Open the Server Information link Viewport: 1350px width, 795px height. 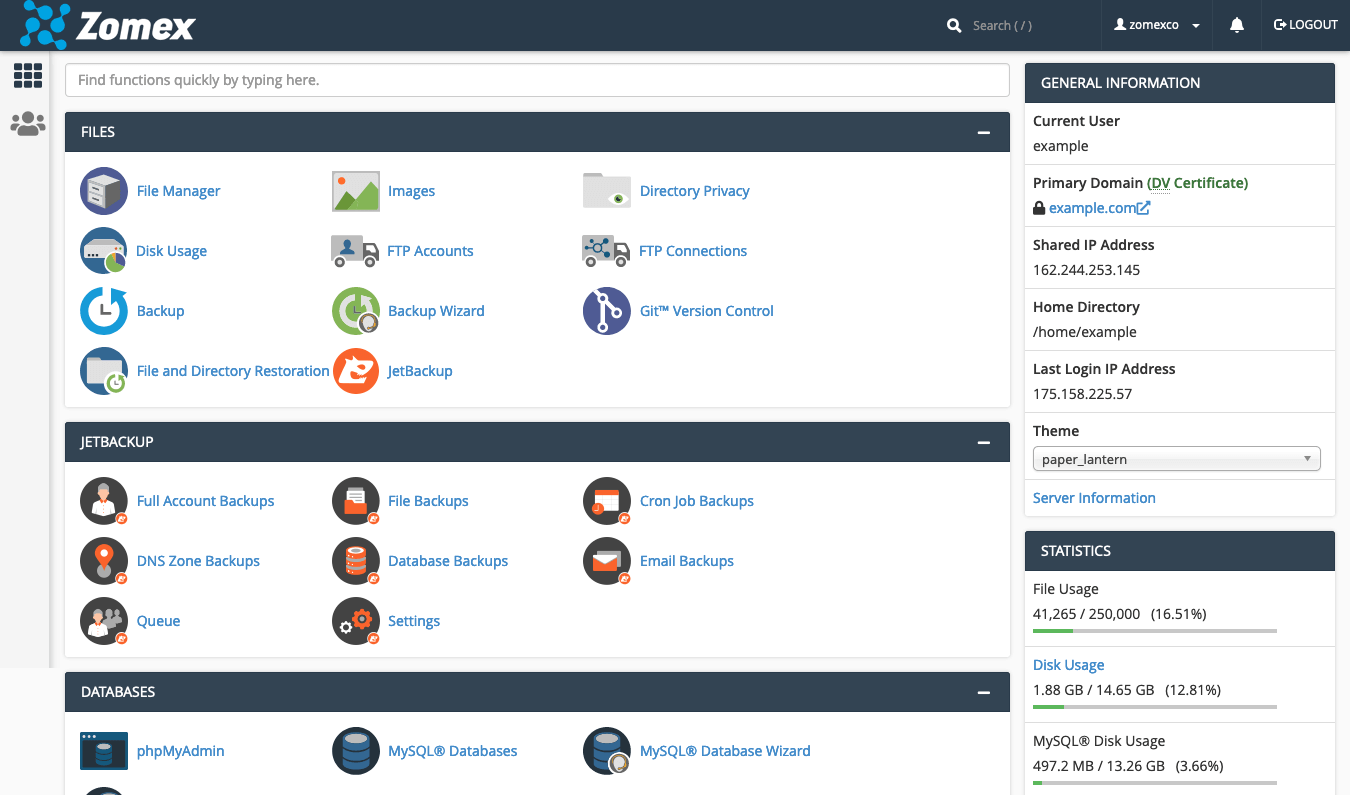tap(1094, 498)
